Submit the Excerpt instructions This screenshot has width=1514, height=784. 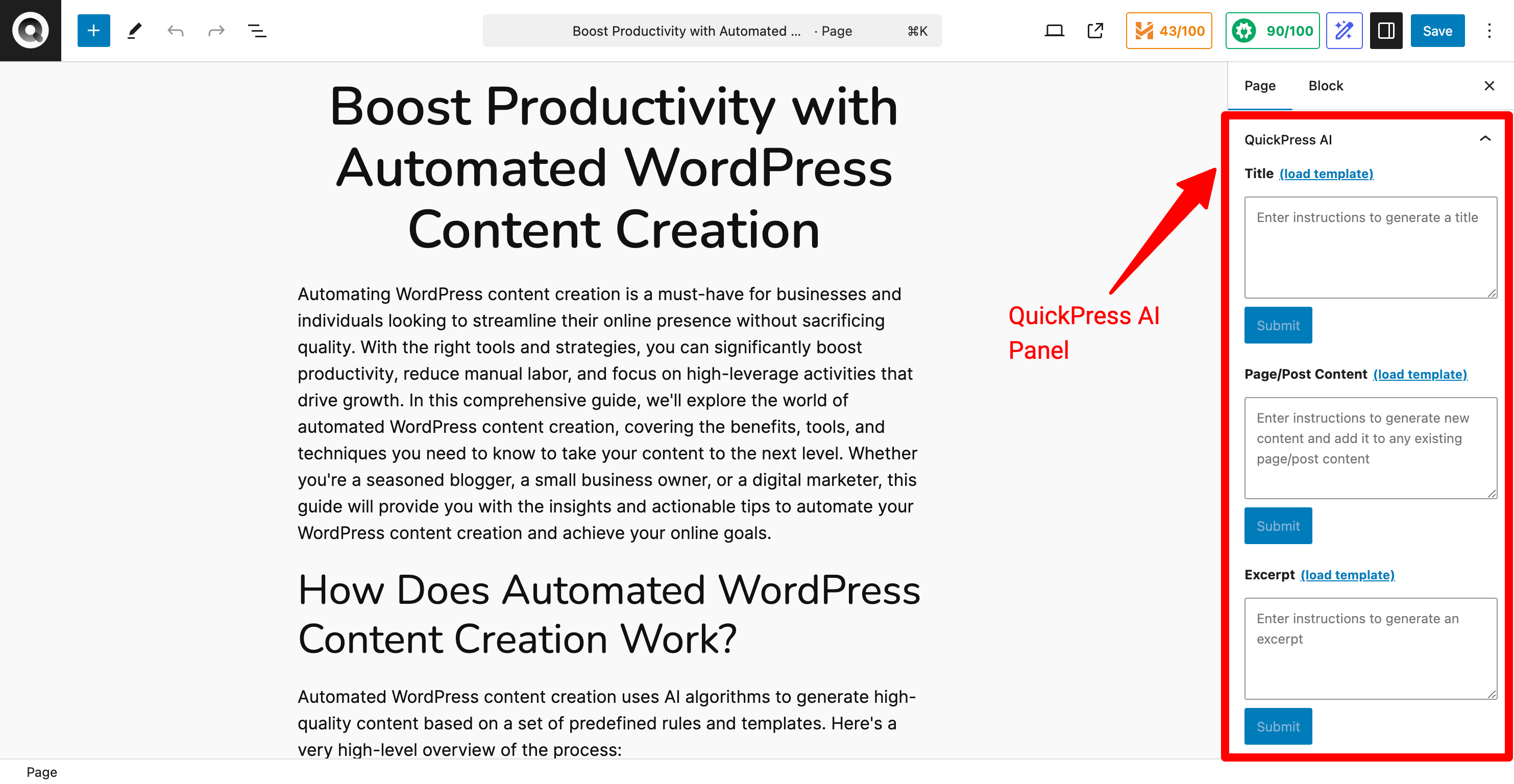(x=1278, y=726)
